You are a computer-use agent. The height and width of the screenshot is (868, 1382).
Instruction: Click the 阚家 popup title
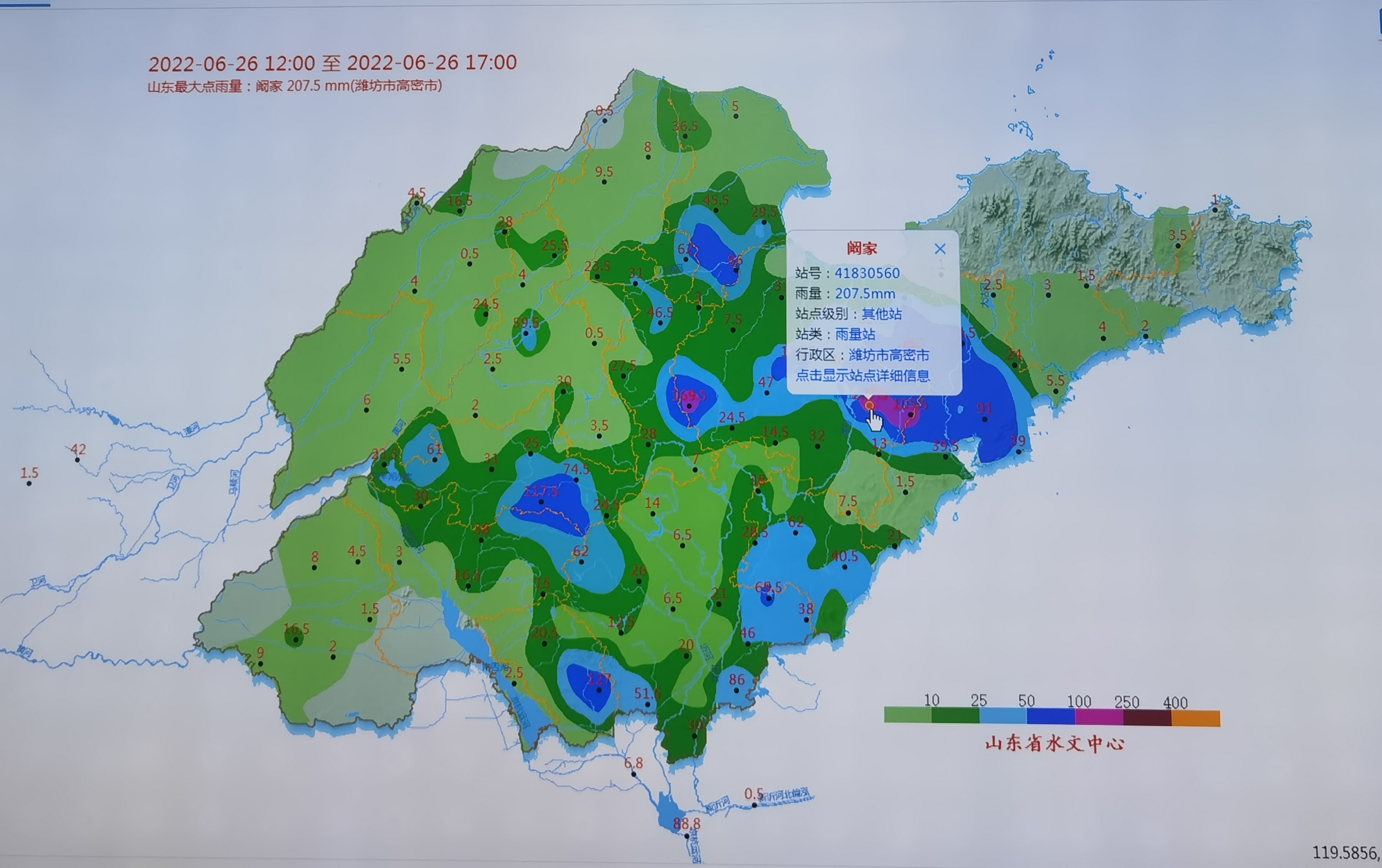(x=862, y=249)
